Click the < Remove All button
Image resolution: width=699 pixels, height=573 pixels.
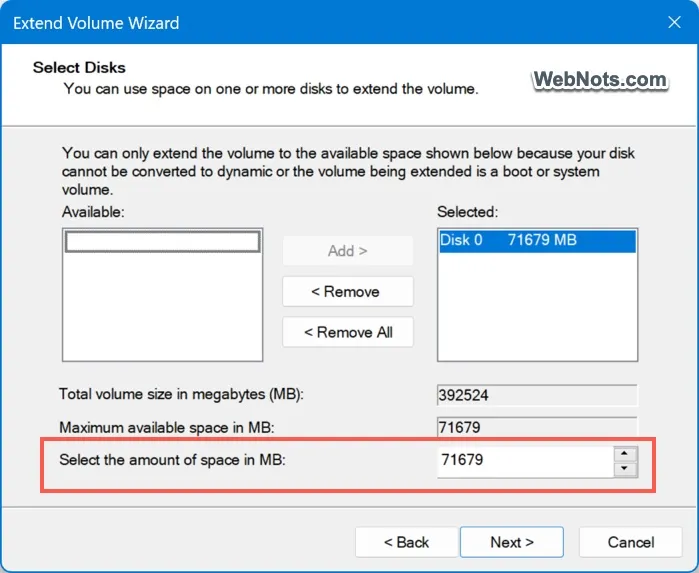coord(348,332)
